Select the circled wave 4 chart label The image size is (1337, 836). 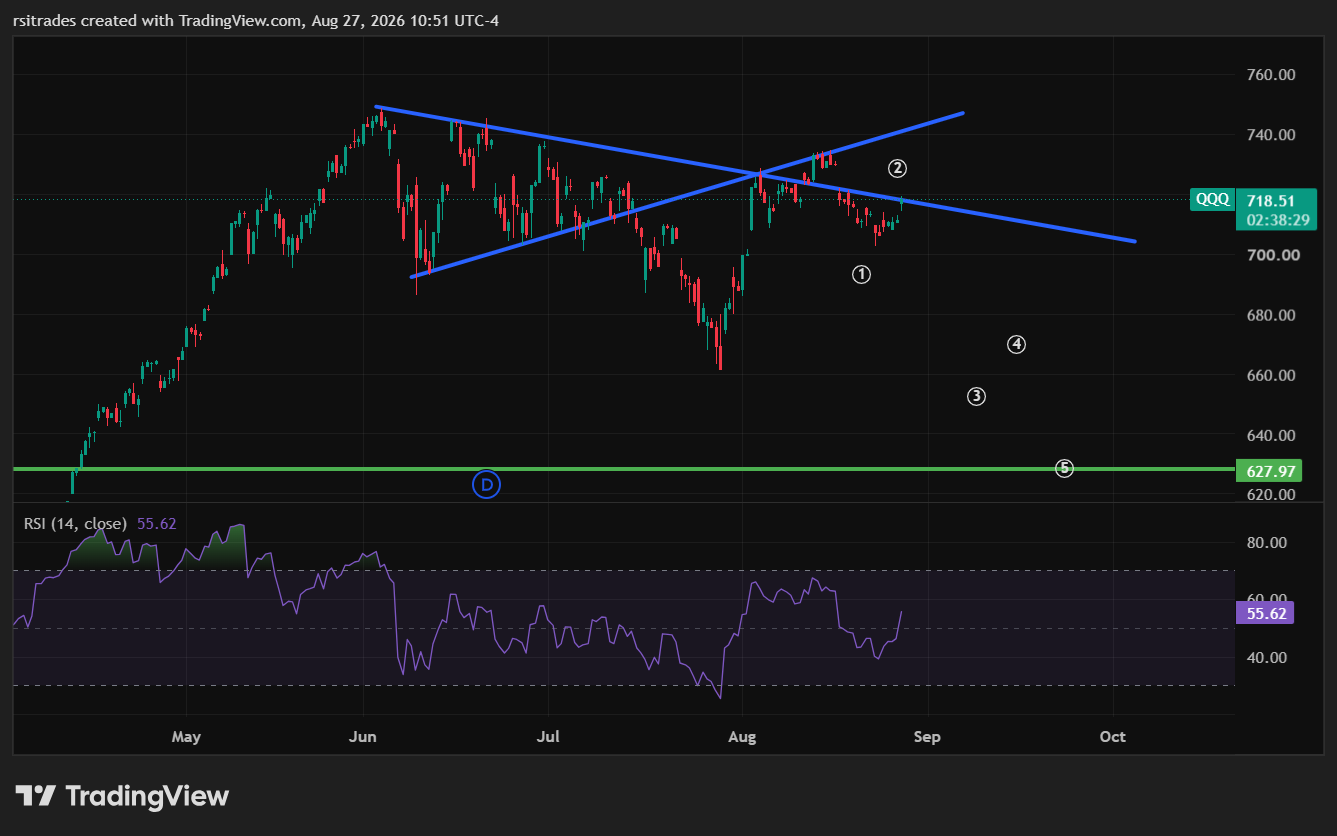pos(1016,344)
